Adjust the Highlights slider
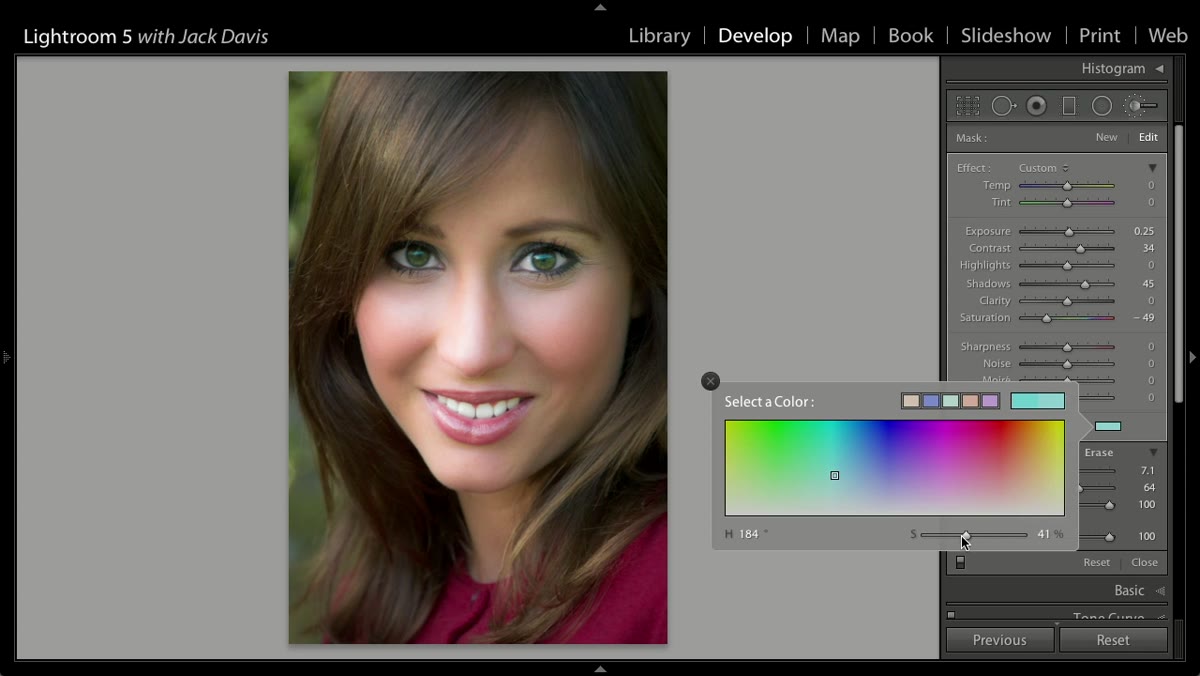1200x676 pixels. pyautogui.click(x=1066, y=266)
